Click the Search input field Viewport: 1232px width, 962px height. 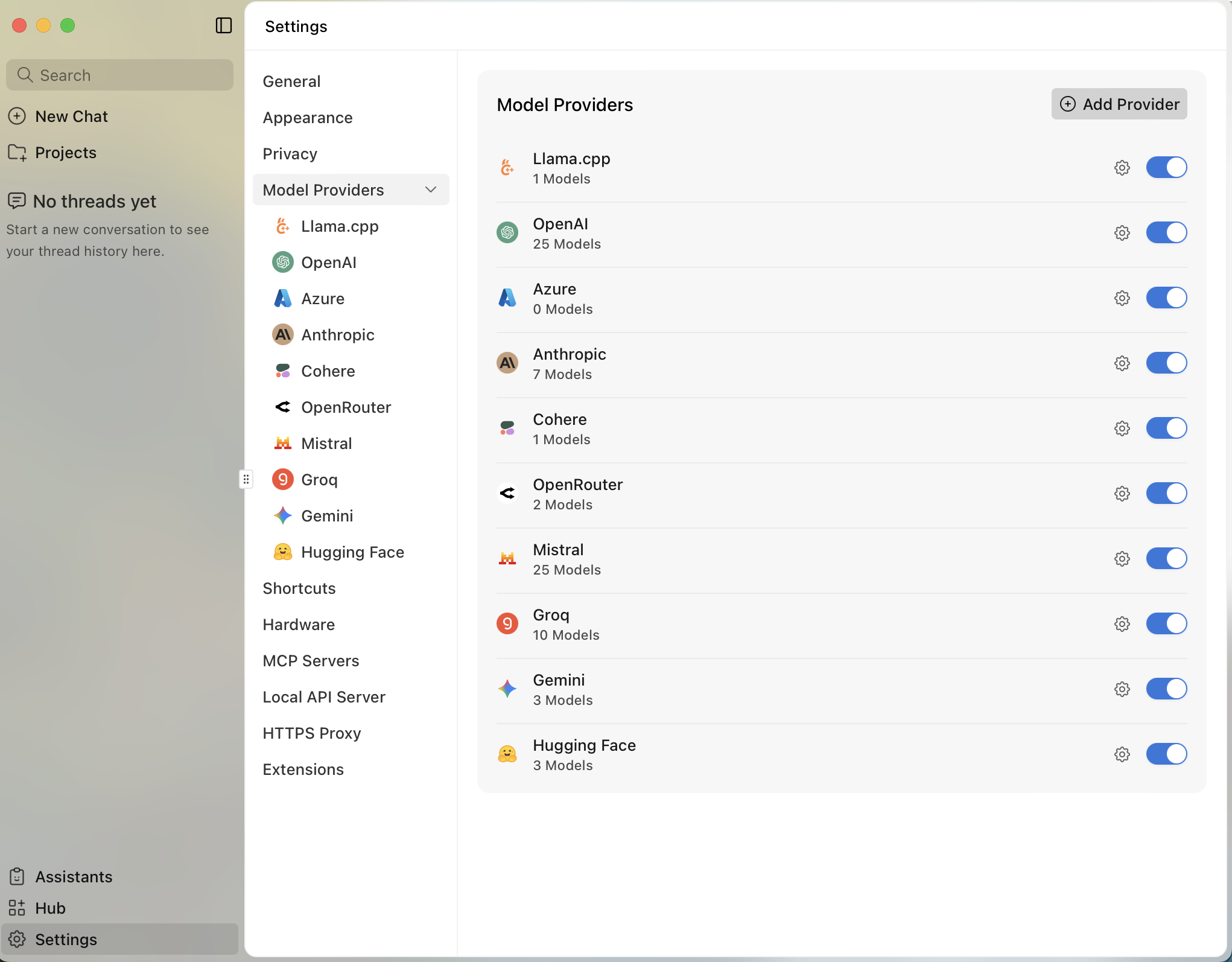tap(119, 75)
